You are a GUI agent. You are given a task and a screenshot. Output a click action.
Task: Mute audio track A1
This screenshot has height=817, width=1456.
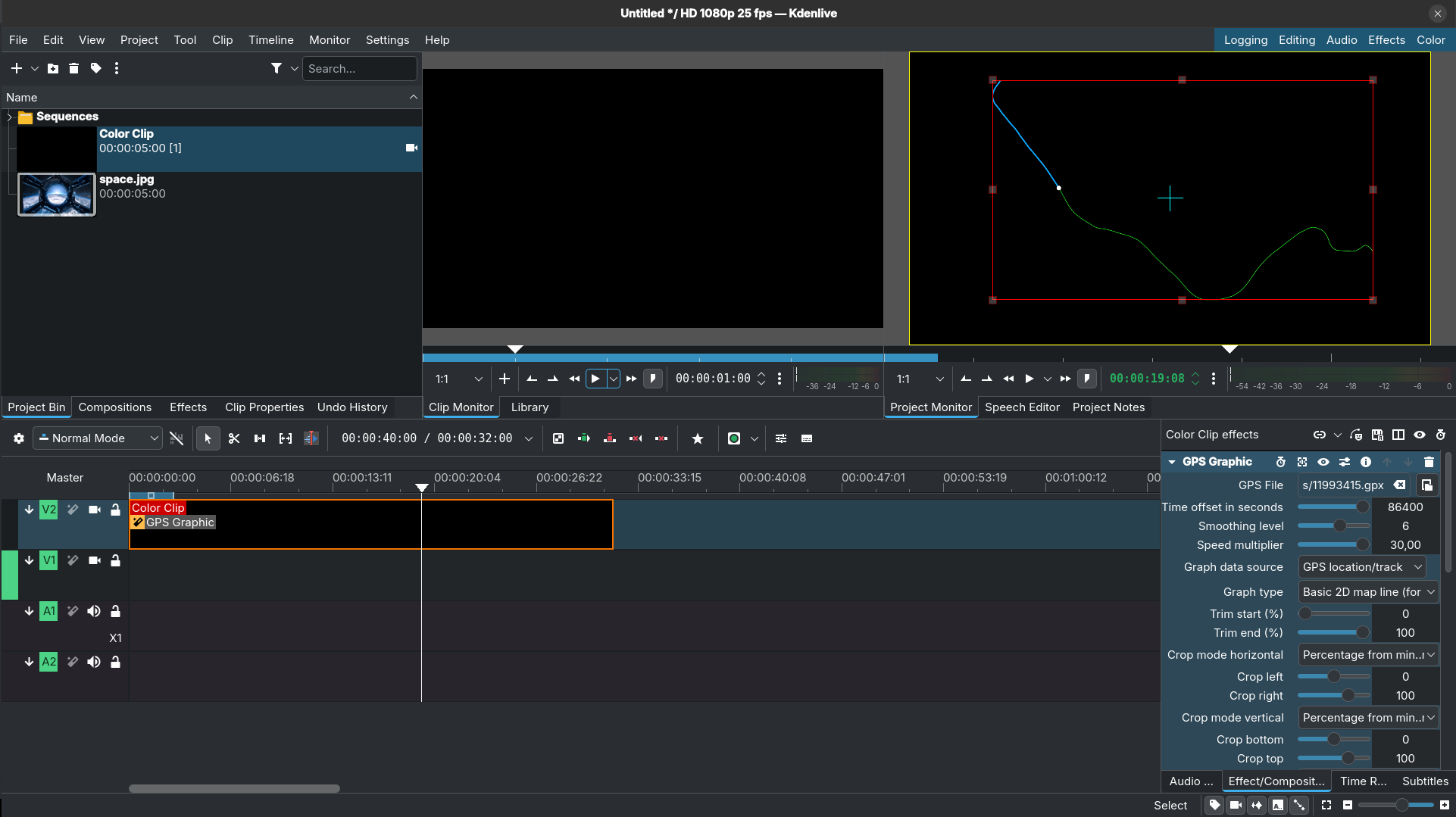pyautogui.click(x=94, y=611)
